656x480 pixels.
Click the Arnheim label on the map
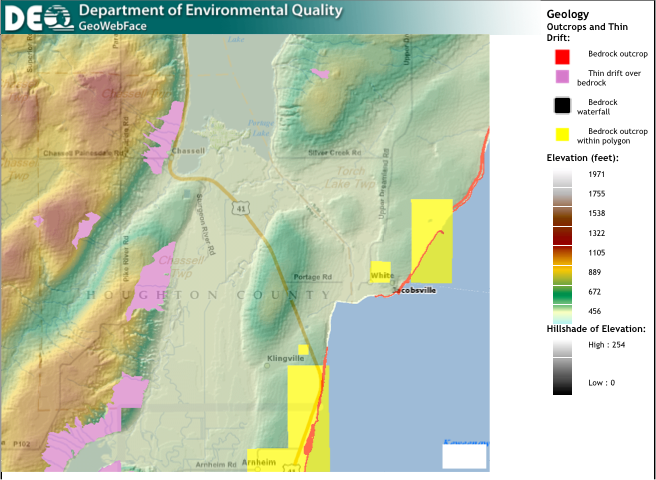[x=259, y=462]
